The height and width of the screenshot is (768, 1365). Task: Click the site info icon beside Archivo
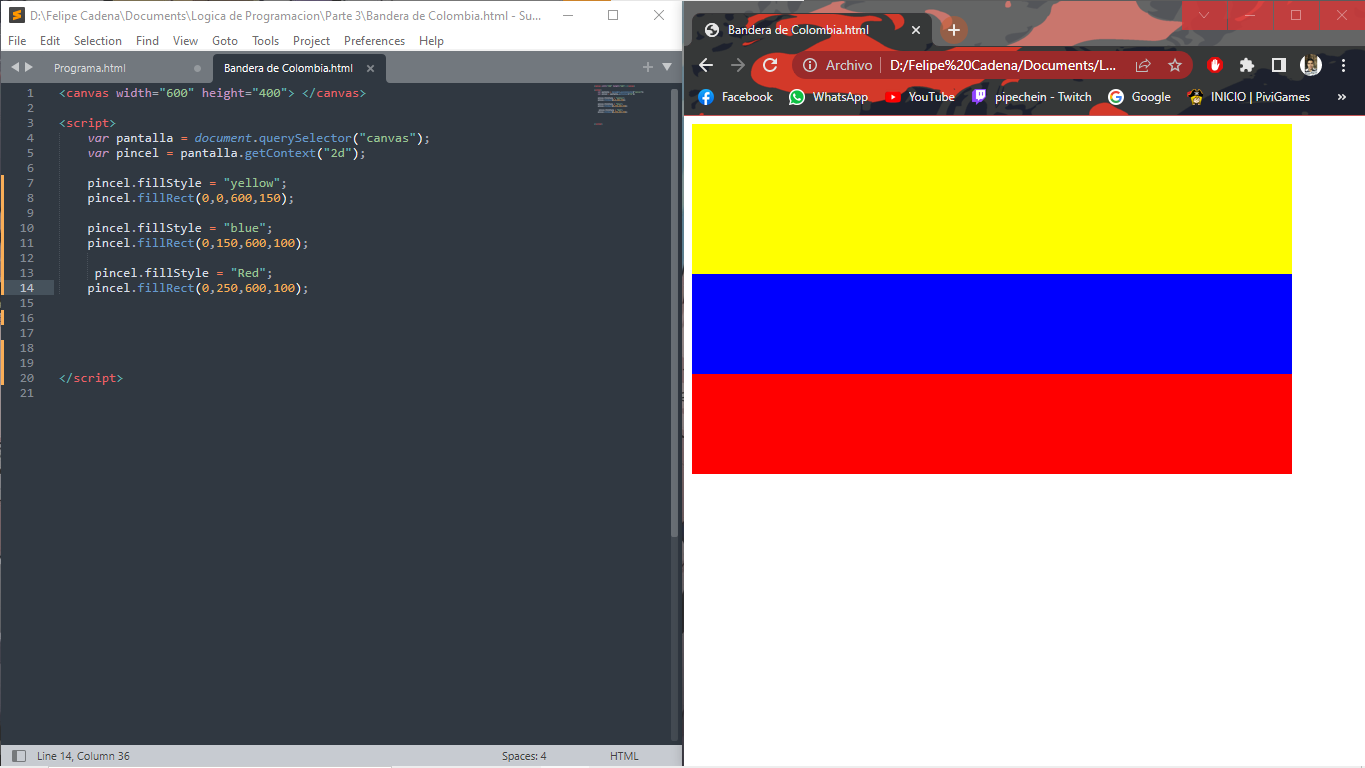point(811,65)
